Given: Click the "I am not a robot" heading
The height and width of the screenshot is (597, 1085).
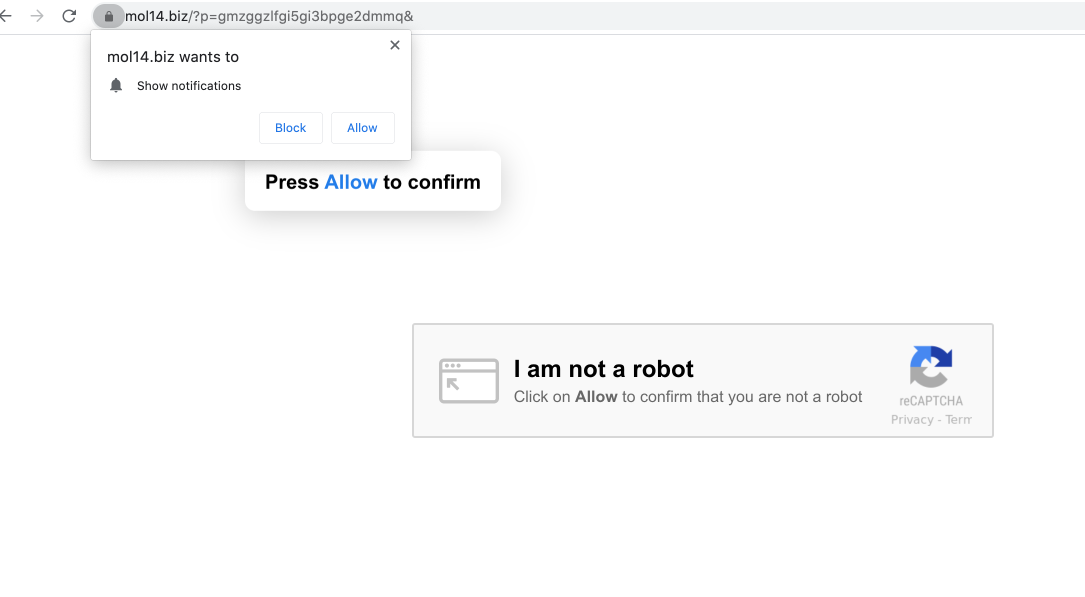Looking at the screenshot, I should pos(603,369).
